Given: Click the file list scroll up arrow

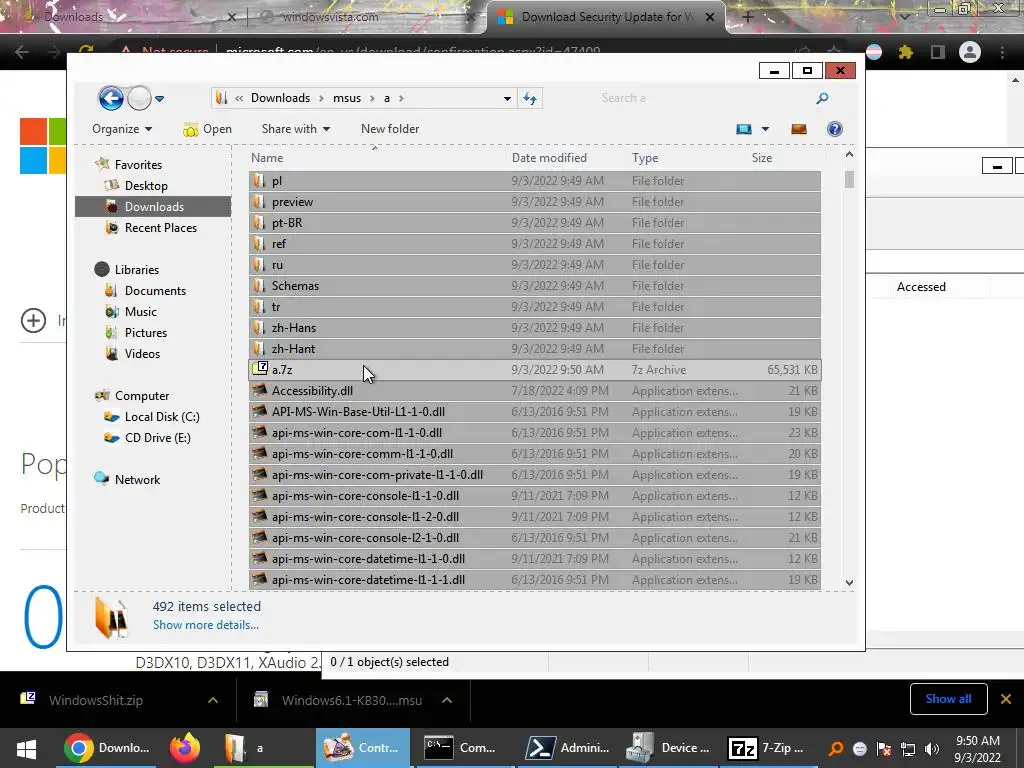Looking at the screenshot, I should pos(849,155).
